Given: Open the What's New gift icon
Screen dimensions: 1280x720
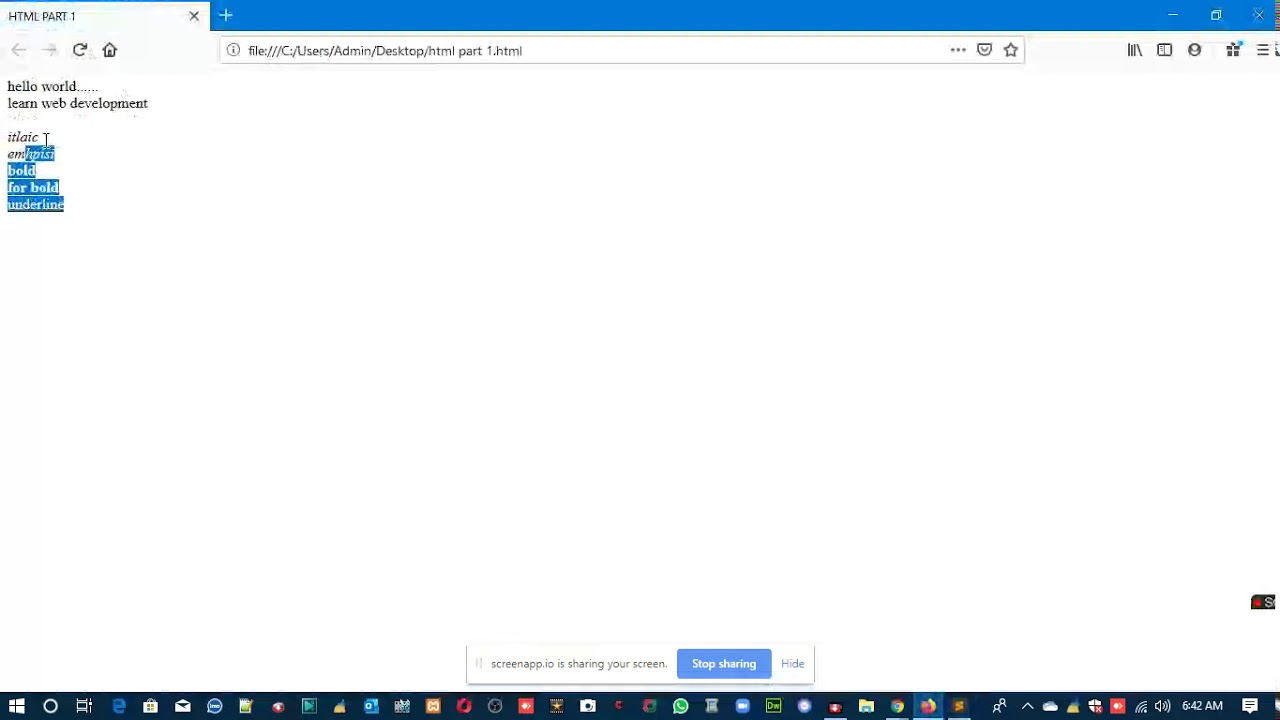Looking at the screenshot, I should coord(1233,50).
